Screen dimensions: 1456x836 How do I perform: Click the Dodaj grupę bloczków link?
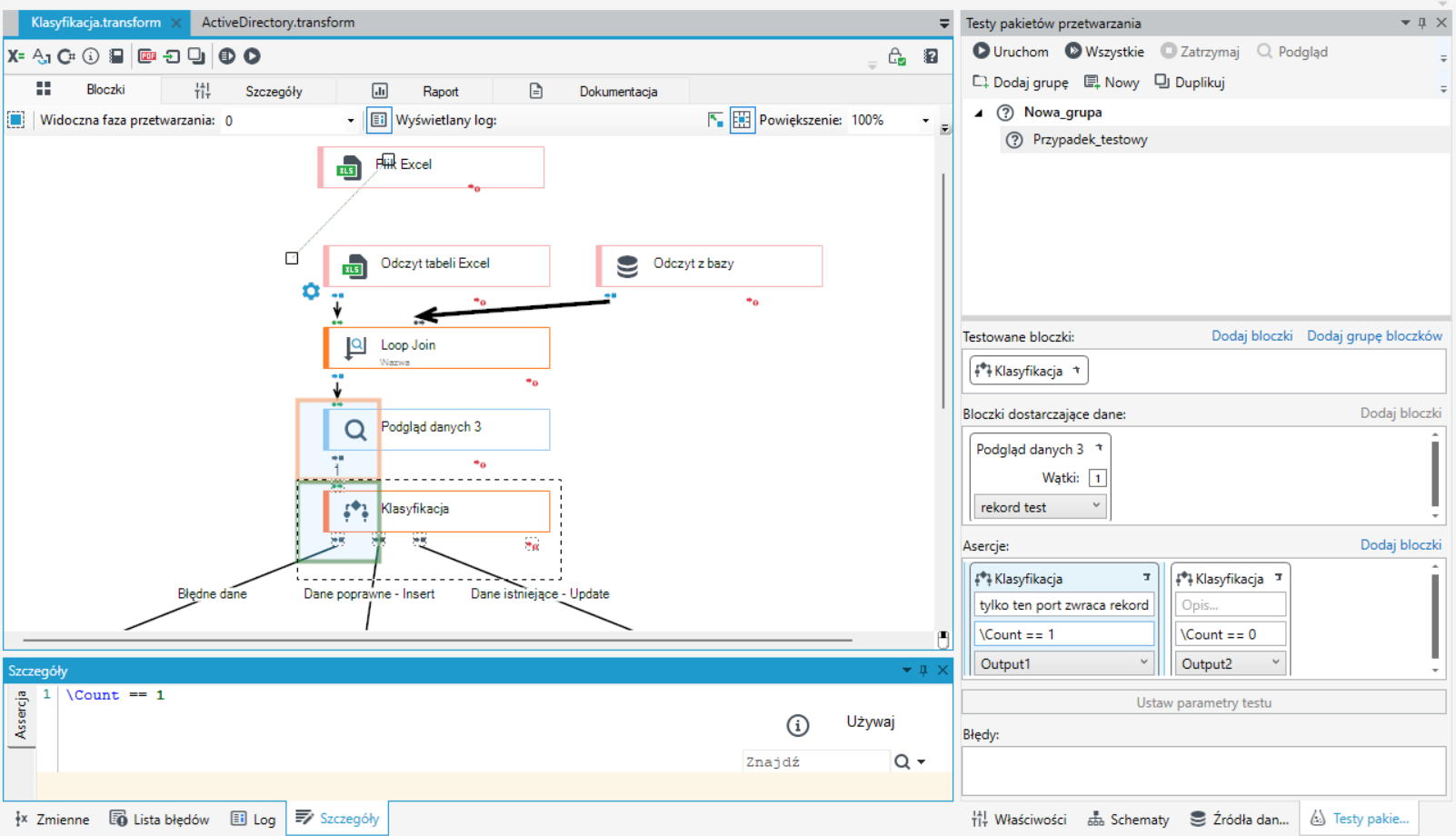click(x=1374, y=336)
